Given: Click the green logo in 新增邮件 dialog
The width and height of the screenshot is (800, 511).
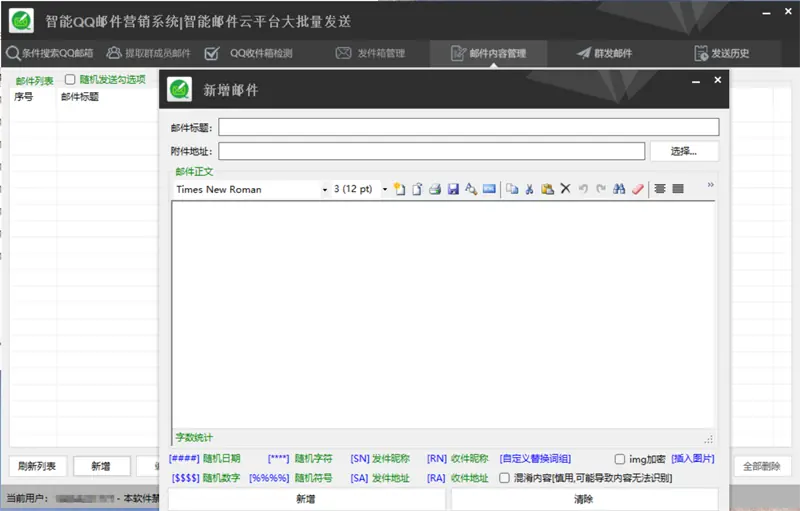Looking at the screenshot, I should 180,90.
